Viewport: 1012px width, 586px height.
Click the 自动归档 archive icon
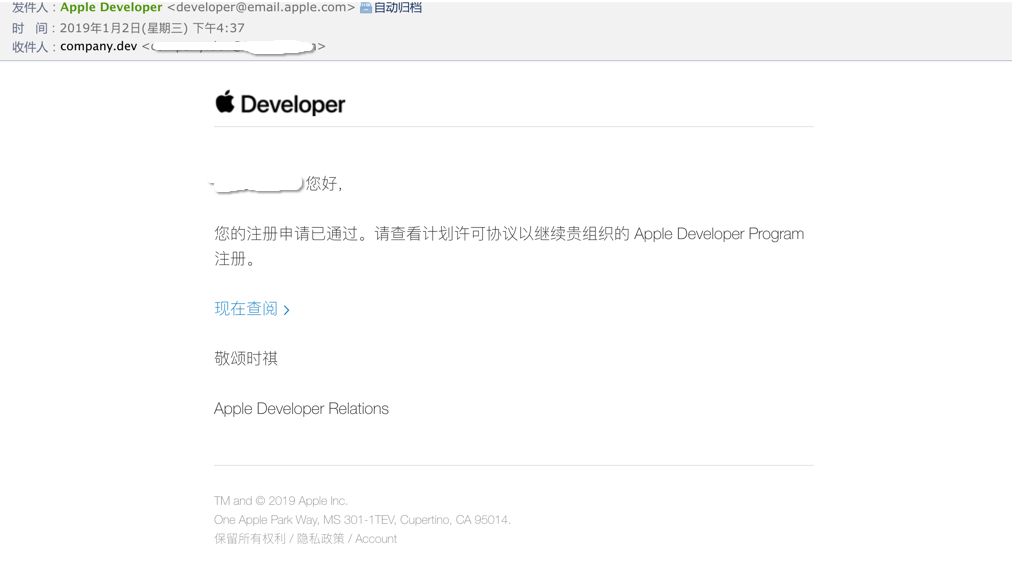pos(365,8)
